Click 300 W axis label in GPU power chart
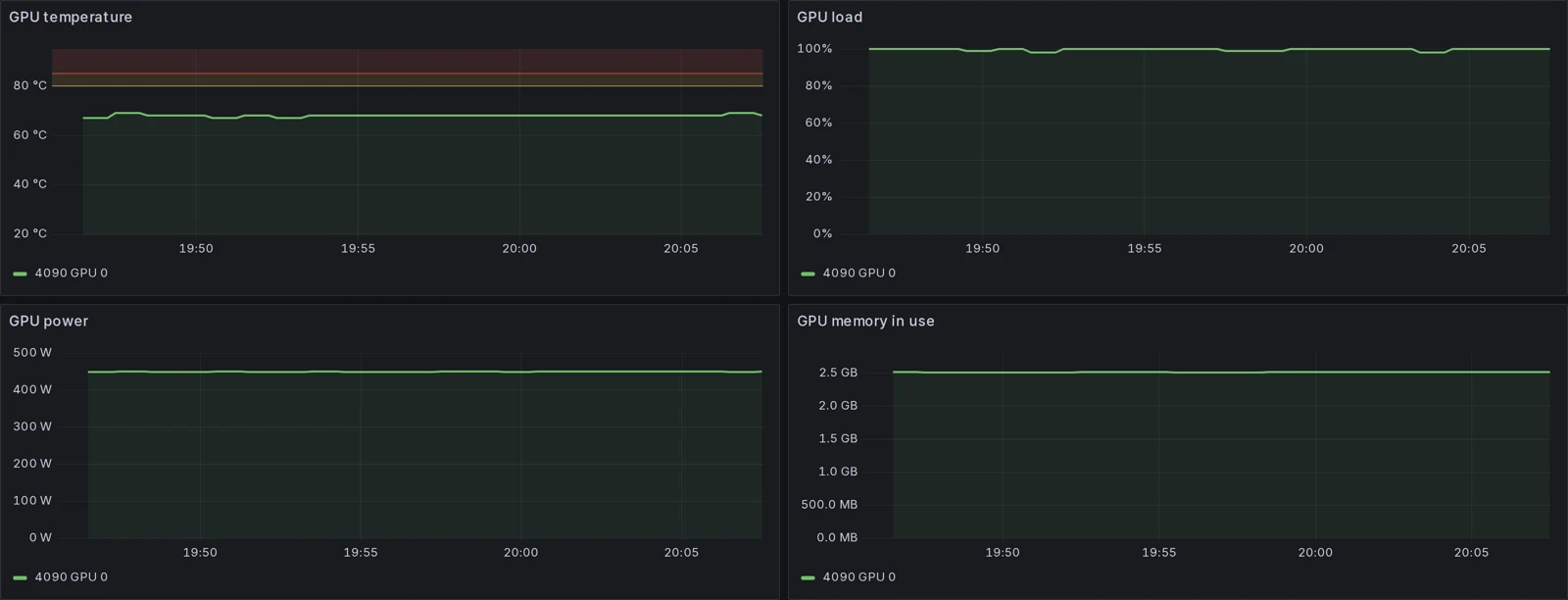Image resolution: width=1568 pixels, height=600 pixels. [32, 426]
